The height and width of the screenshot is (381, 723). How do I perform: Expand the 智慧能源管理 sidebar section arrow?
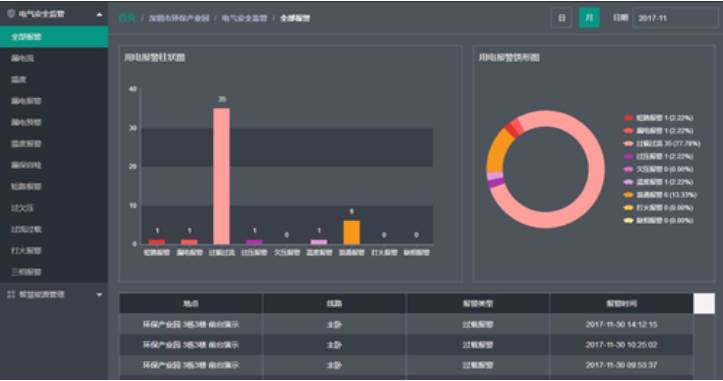[x=99, y=295]
